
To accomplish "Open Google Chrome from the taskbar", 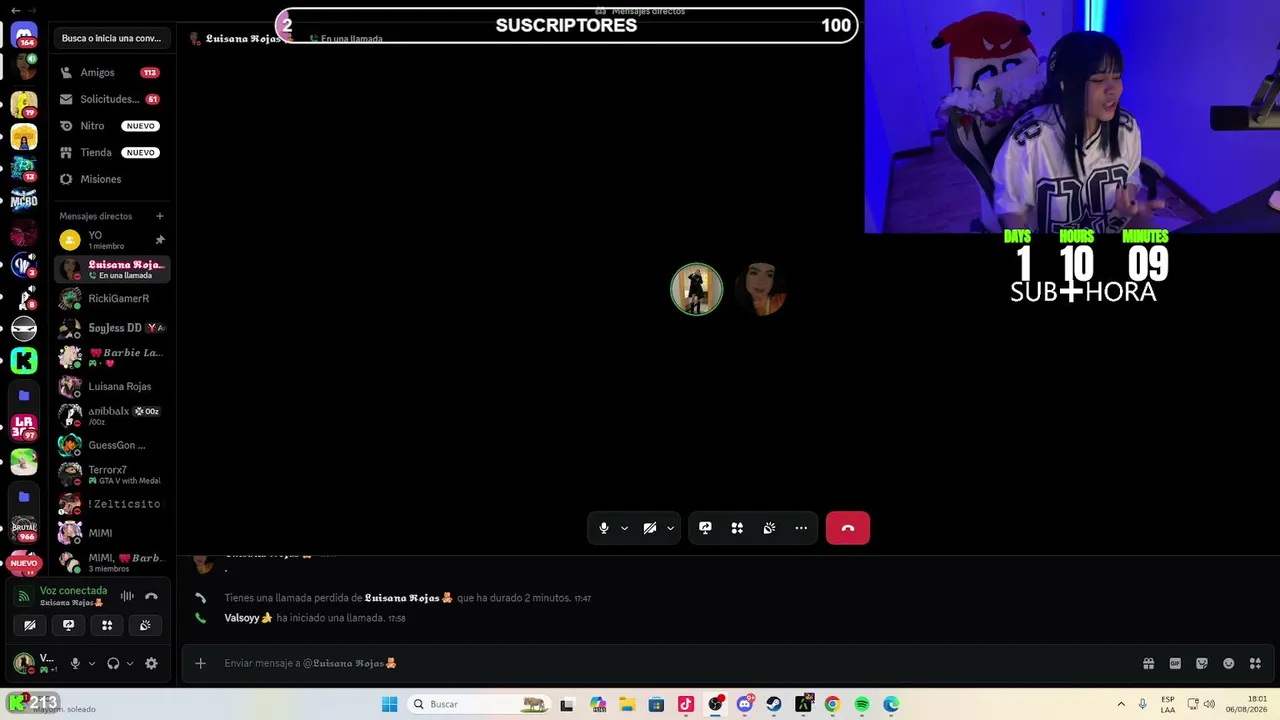I will [x=832, y=704].
